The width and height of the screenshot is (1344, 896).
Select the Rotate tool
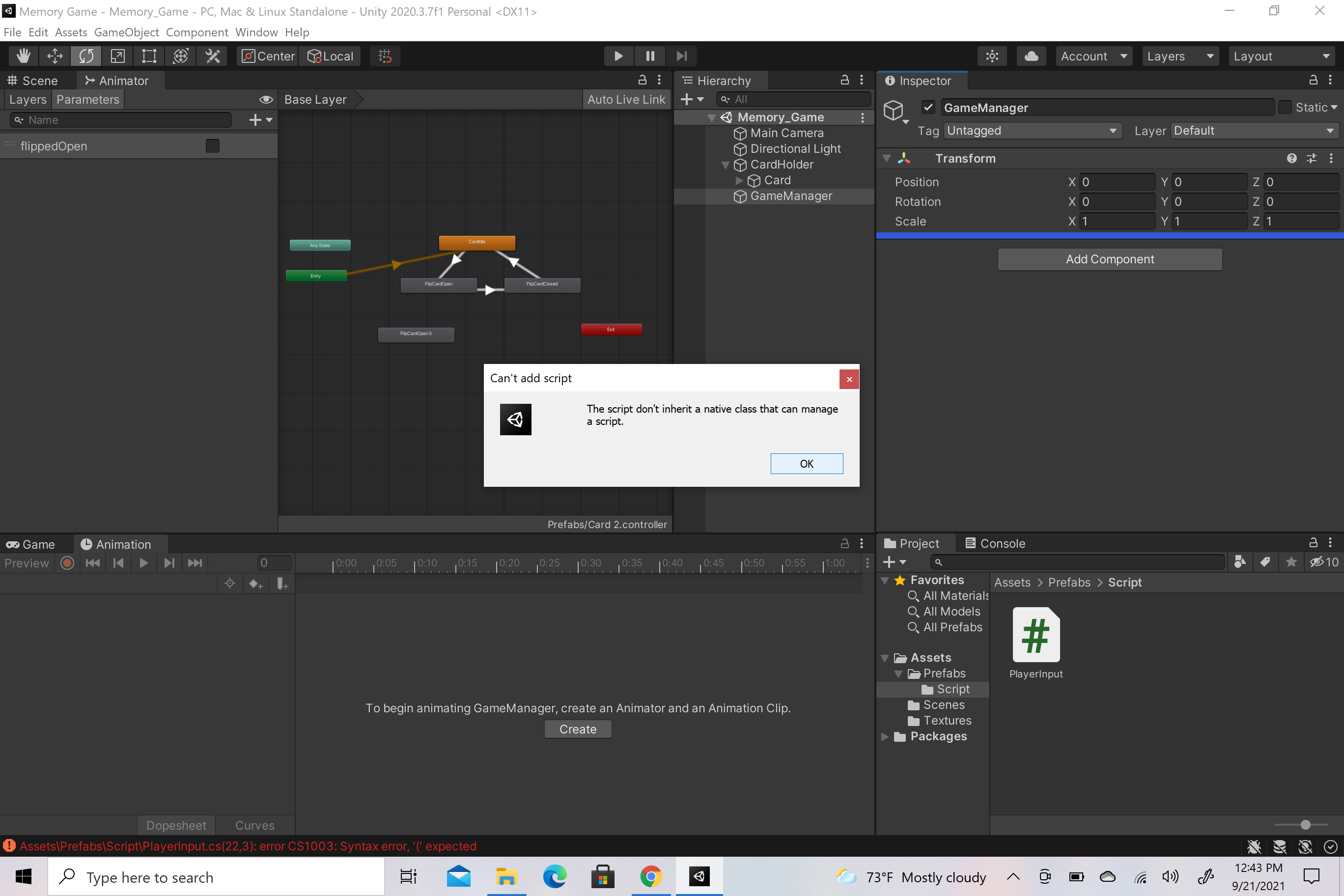pyautogui.click(x=86, y=56)
